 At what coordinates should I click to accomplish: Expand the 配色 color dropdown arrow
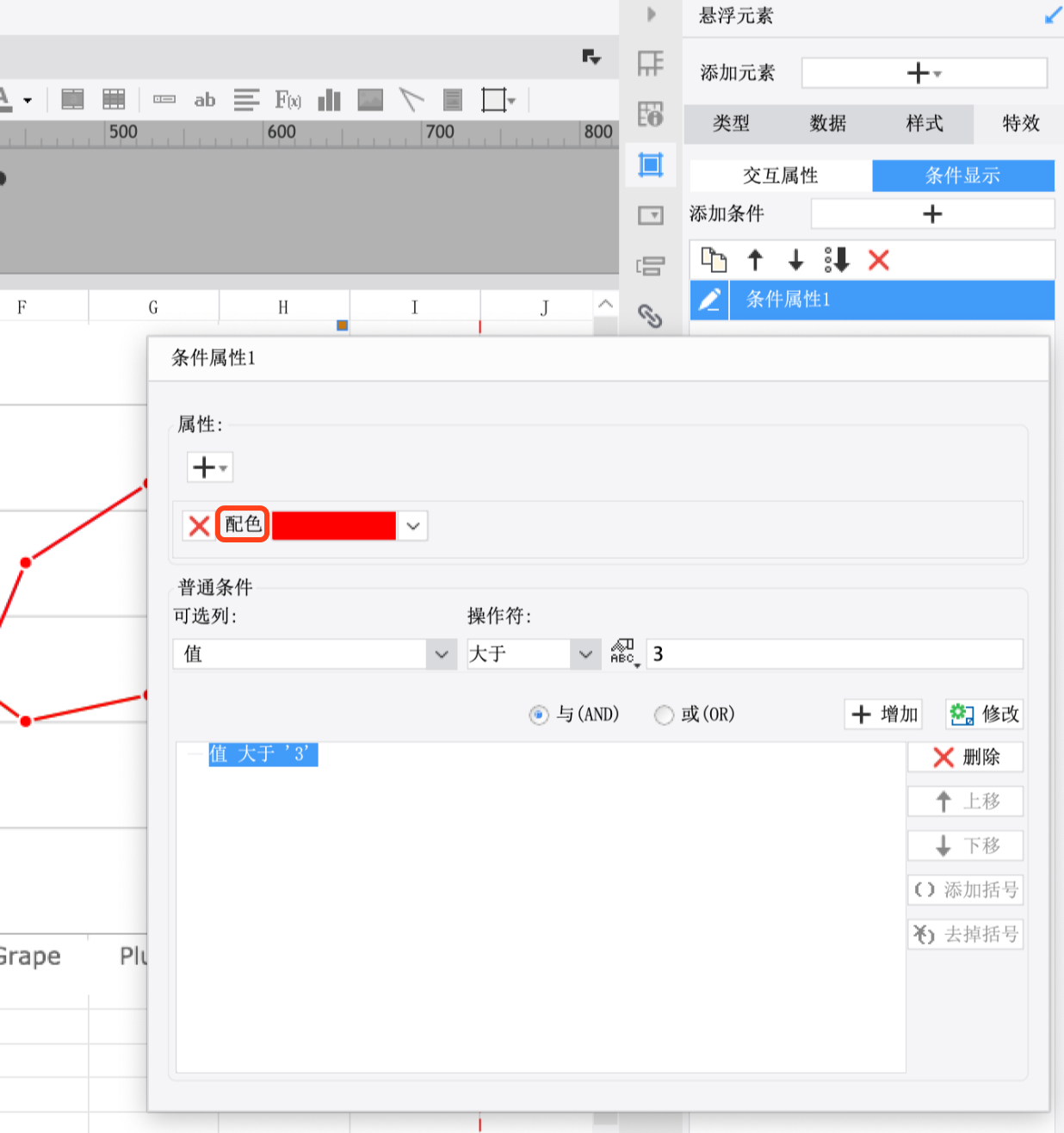[x=413, y=526]
